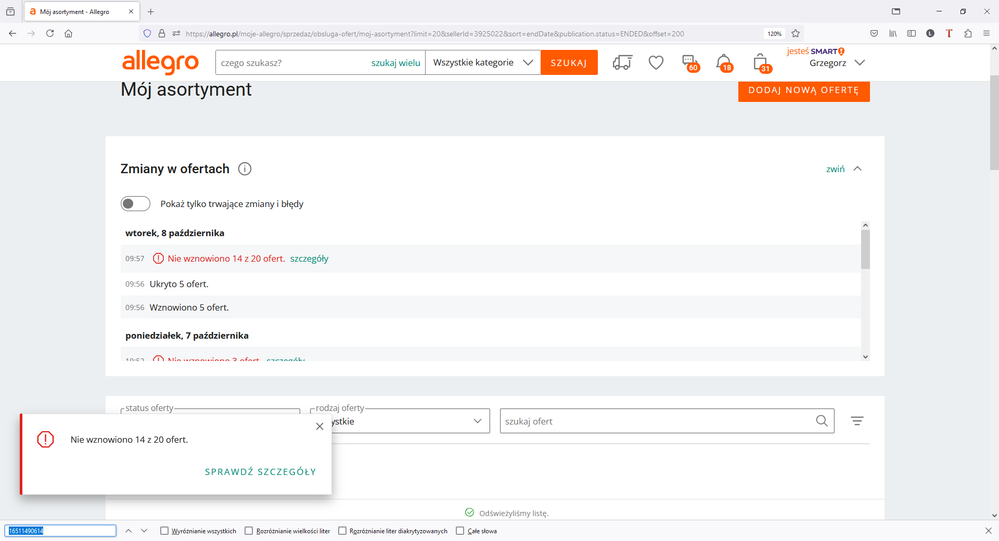
Task: Open the Grzegorz account menu
Action: (x=837, y=63)
